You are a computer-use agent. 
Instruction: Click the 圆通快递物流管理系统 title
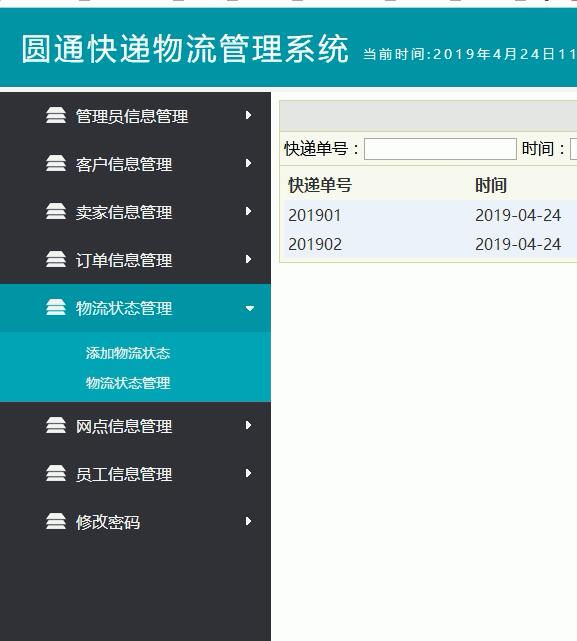coord(185,49)
